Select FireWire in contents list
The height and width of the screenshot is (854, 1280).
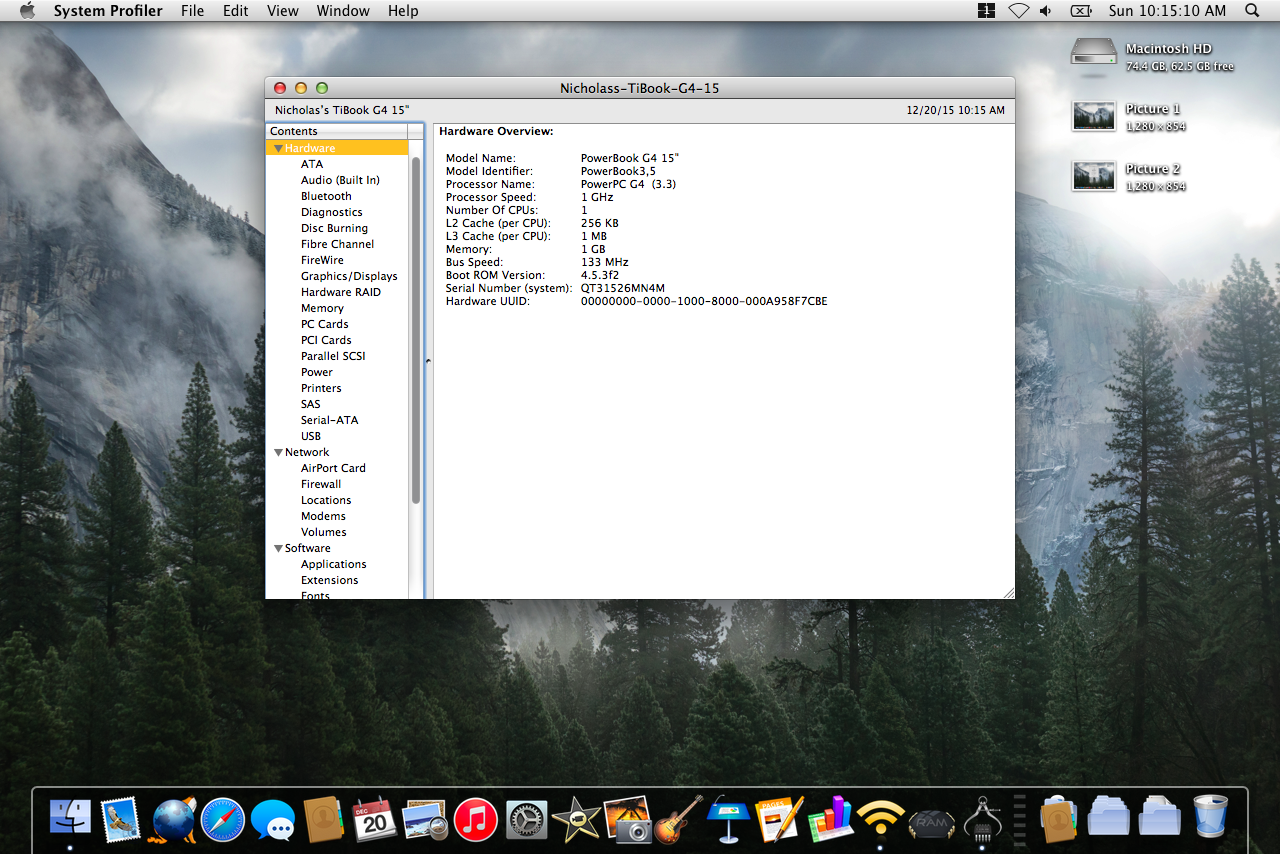point(322,260)
